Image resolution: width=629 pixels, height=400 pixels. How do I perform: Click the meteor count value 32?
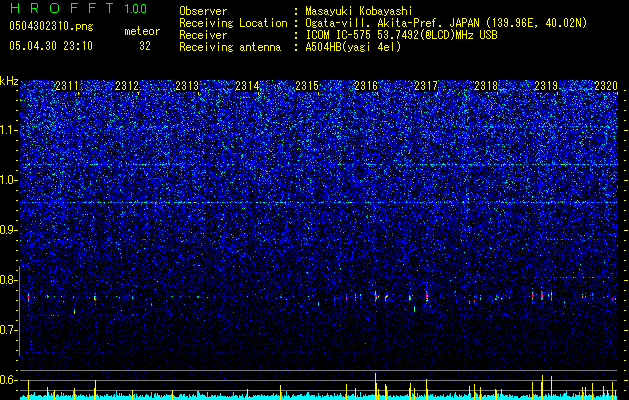click(x=145, y=46)
